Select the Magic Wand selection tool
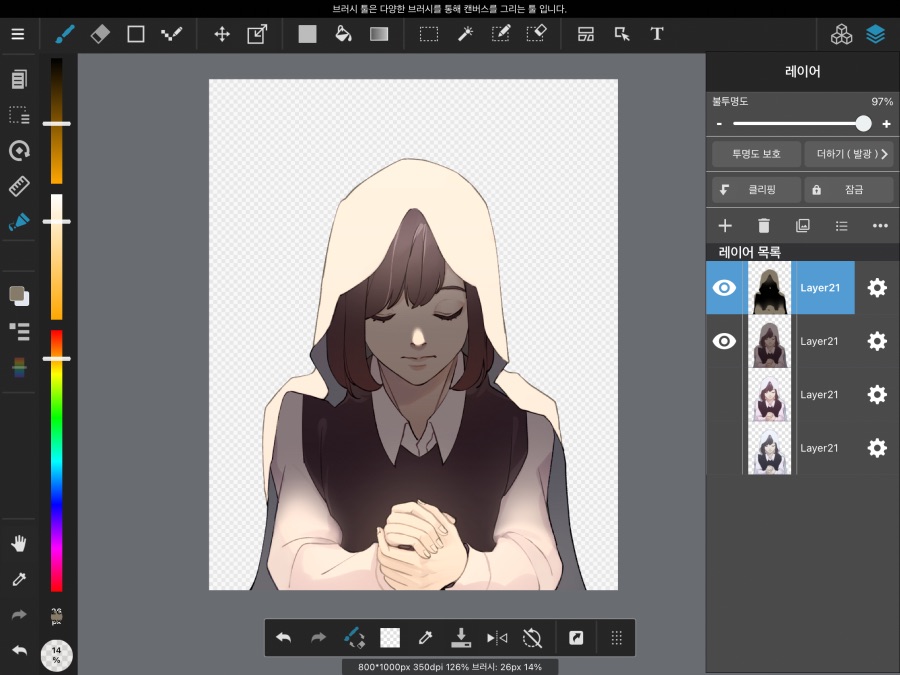This screenshot has width=900, height=675. pos(464,33)
